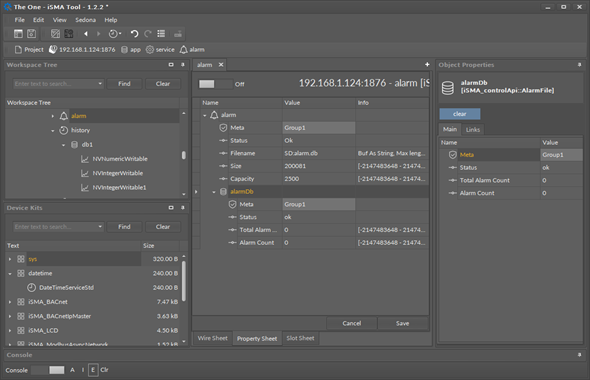Switch to Slot Sheet tab
Viewport: 590px width, 380px height.
pyautogui.click(x=300, y=338)
